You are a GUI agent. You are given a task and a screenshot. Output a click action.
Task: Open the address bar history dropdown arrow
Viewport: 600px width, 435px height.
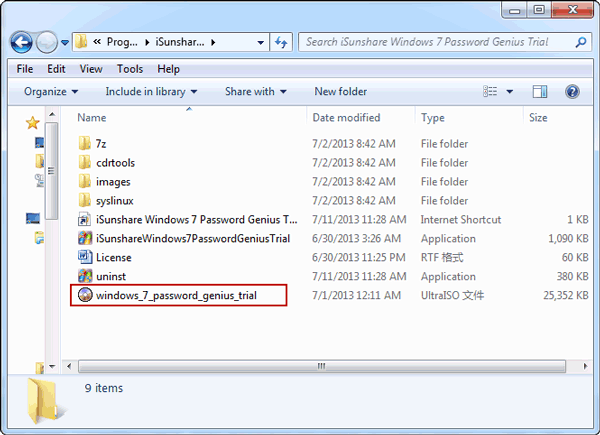coord(261,42)
